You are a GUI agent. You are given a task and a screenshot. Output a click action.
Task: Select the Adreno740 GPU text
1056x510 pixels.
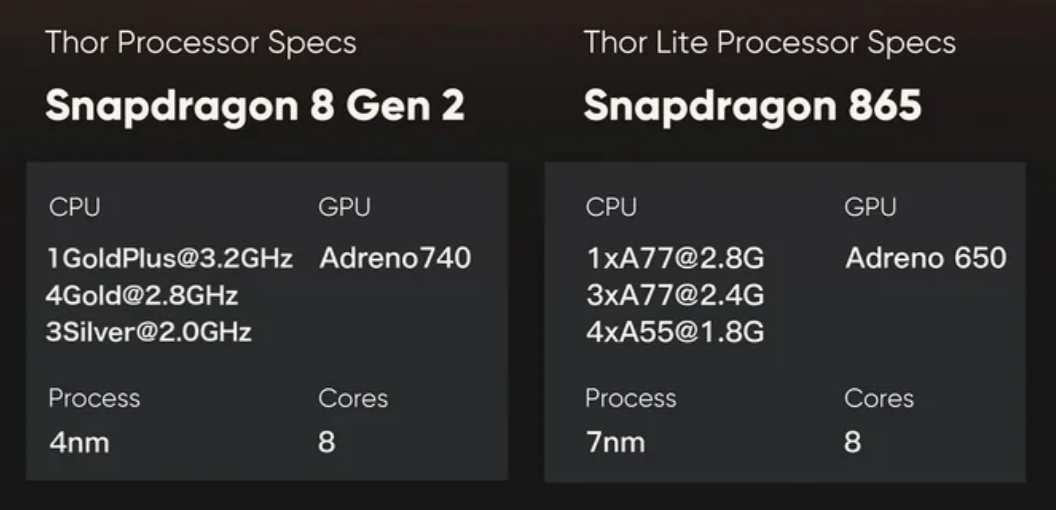(x=395, y=259)
